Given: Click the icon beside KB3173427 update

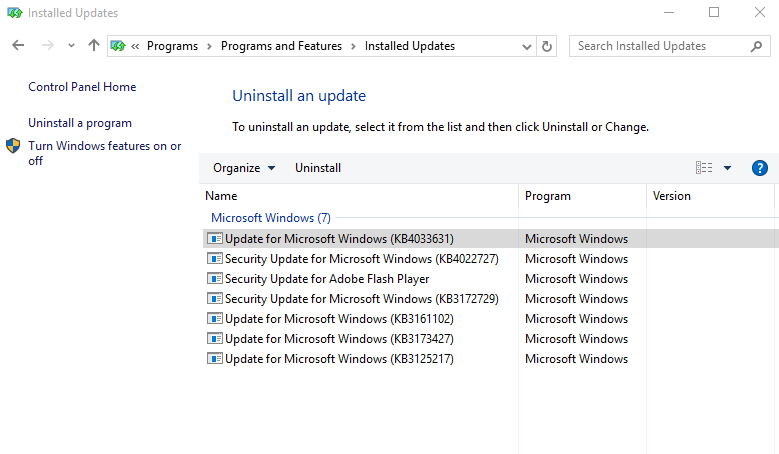Looking at the screenshot, I should coord(215,339).
